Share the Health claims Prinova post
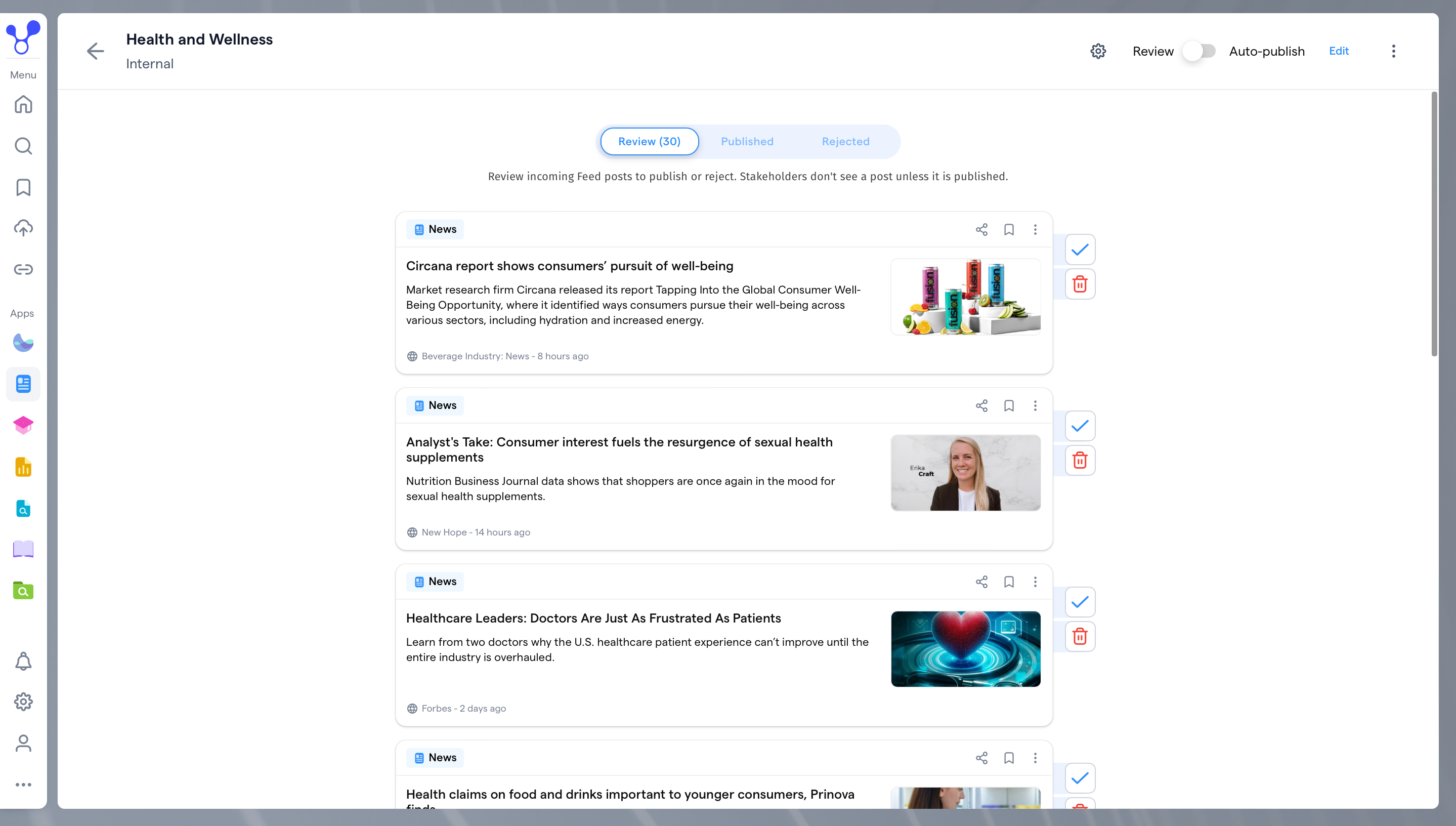1456x826 pixels. click(981, 758)
